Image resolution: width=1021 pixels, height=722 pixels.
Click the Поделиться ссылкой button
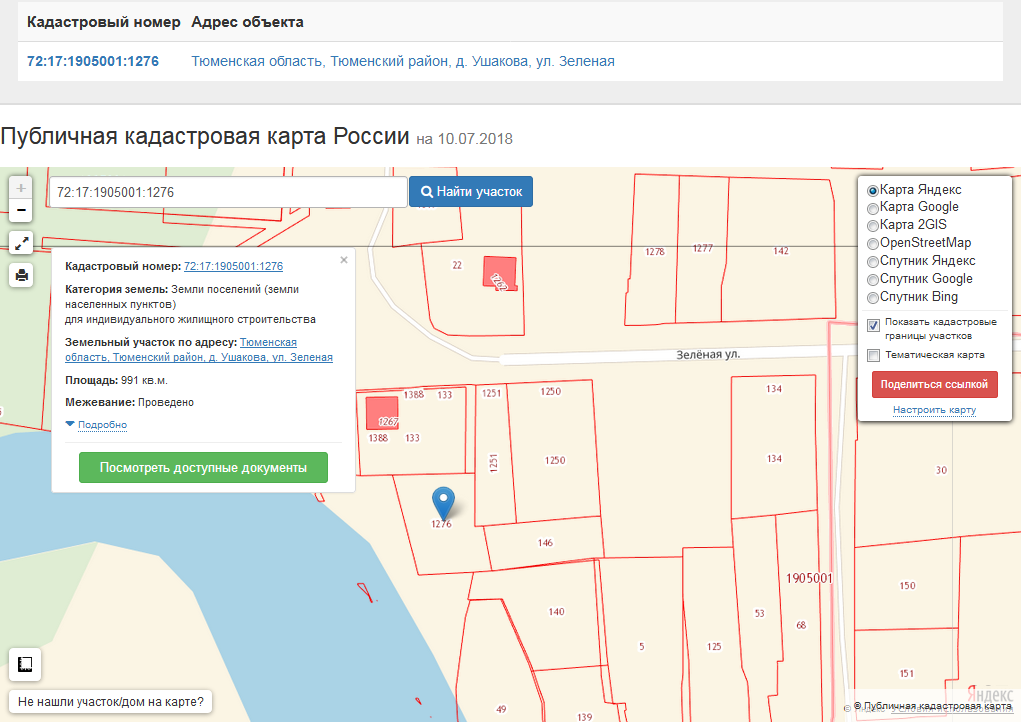[934, 384]
